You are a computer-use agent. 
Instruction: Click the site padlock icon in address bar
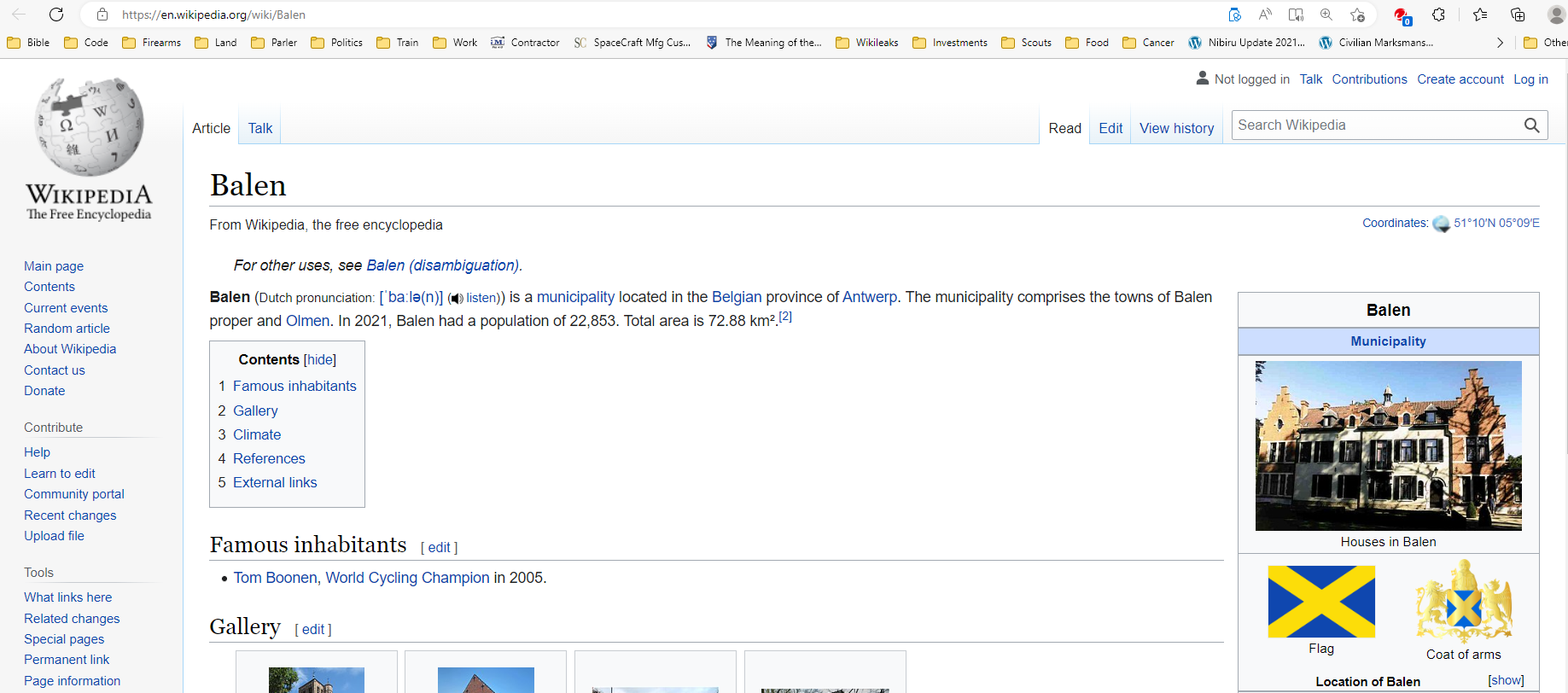[102, 15]
